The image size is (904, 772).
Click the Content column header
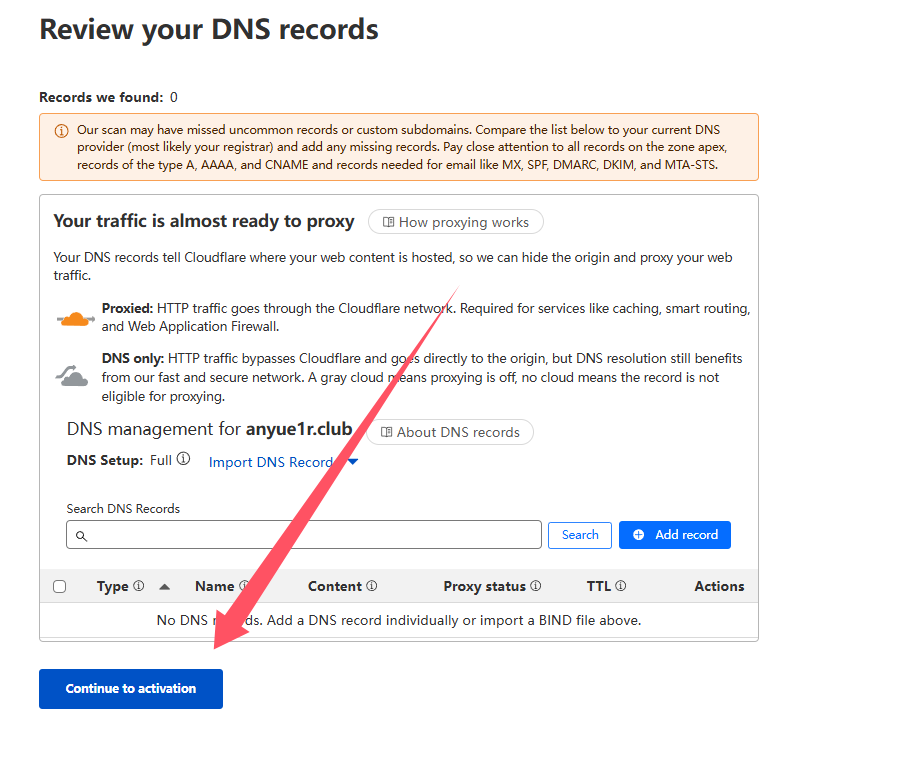click(335, 586)
